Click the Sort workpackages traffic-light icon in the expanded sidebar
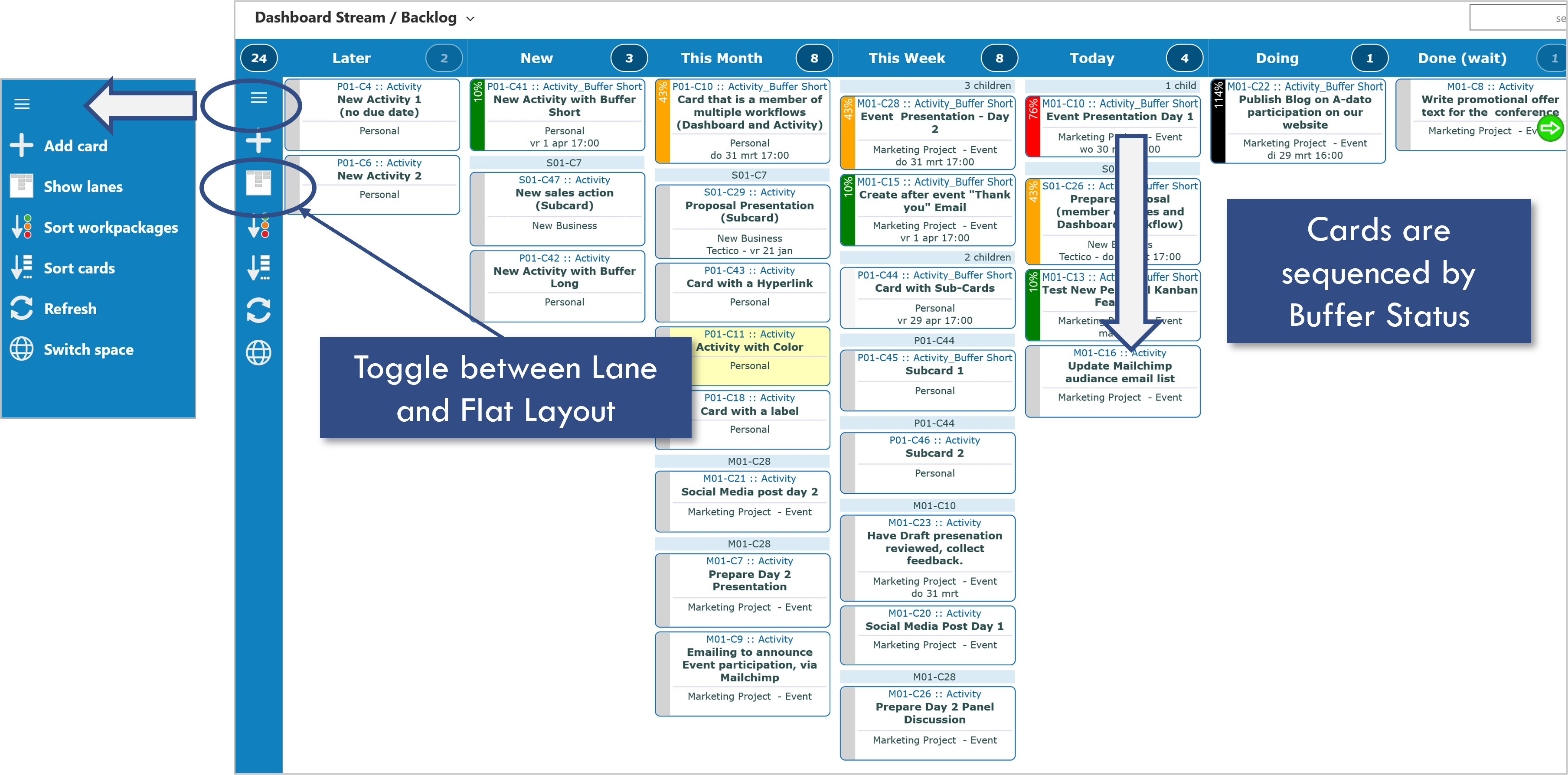This screenshot has height=775, width=1568. tap(22, 227)
